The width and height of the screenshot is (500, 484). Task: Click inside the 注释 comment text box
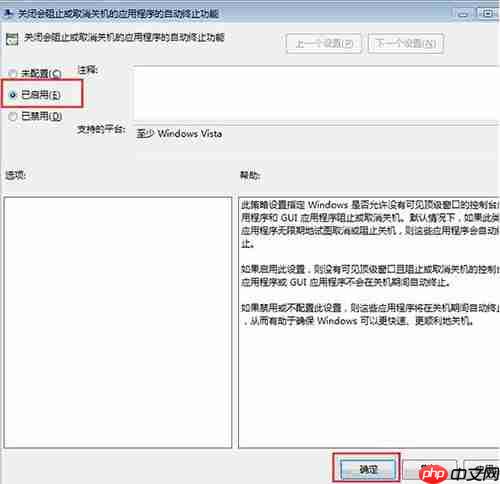click(x=316, y=94)
